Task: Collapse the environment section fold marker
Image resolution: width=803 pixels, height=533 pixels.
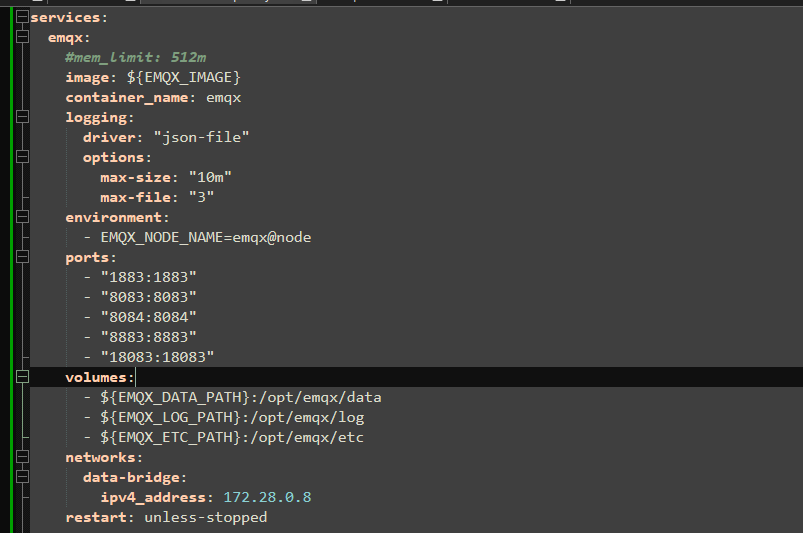Action: (22, 217)
